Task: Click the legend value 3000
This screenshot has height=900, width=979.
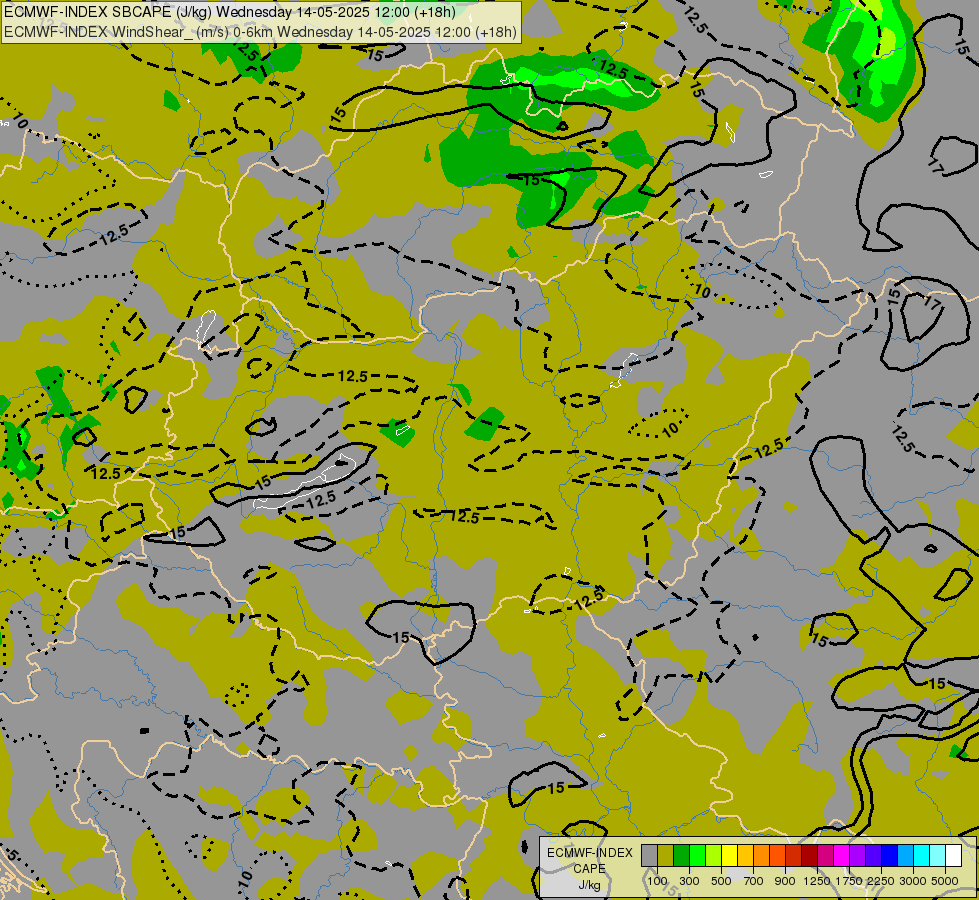Action: point(913,881)
